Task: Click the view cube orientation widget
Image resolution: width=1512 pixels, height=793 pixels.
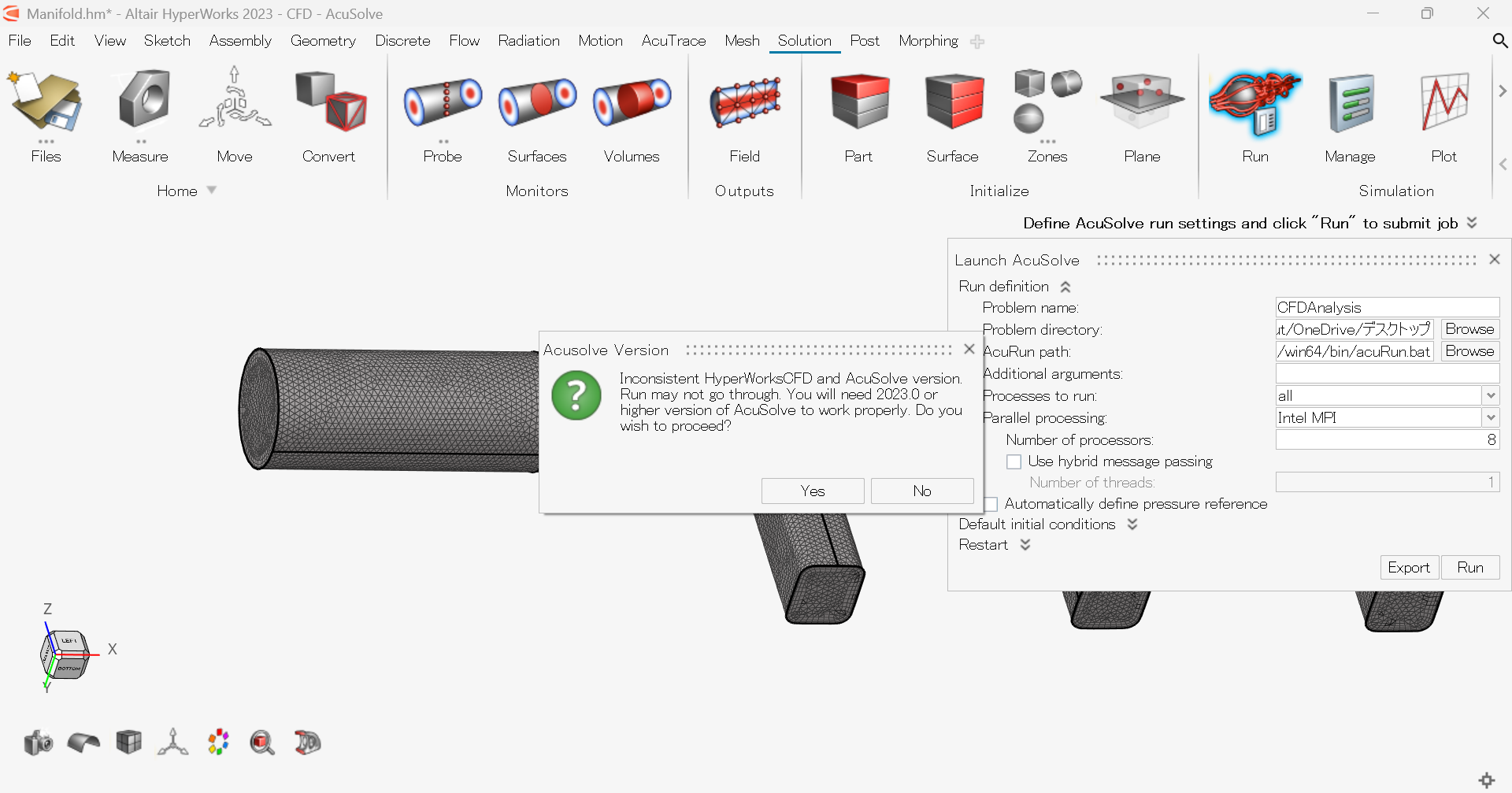Action: click(65, 654)
